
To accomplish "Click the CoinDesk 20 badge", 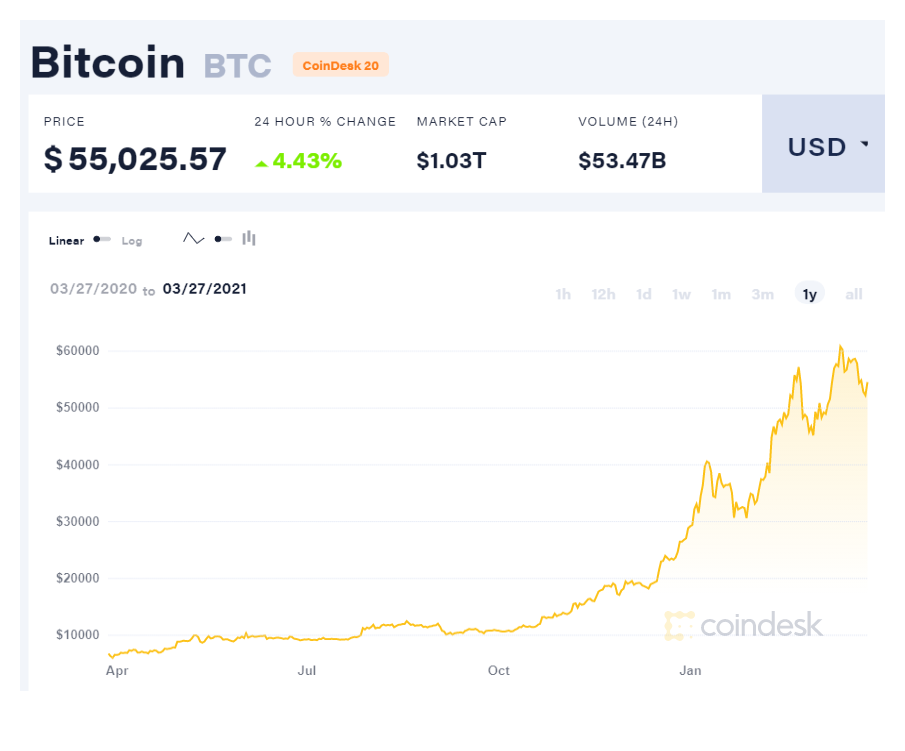I will tap(340, 65).
